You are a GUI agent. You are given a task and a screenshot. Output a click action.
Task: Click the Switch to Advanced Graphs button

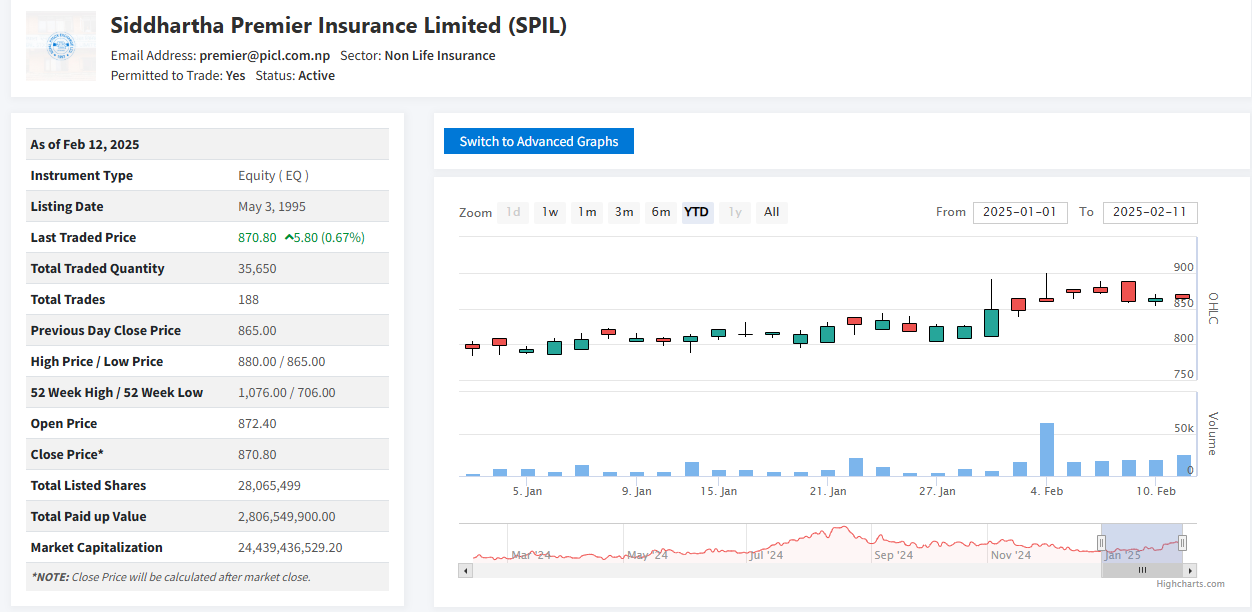(539, 142)
